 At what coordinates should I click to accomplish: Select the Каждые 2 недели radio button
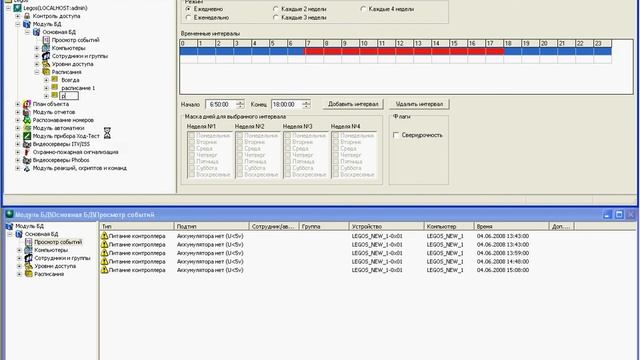pyautogui.click(x=276, y=9)
